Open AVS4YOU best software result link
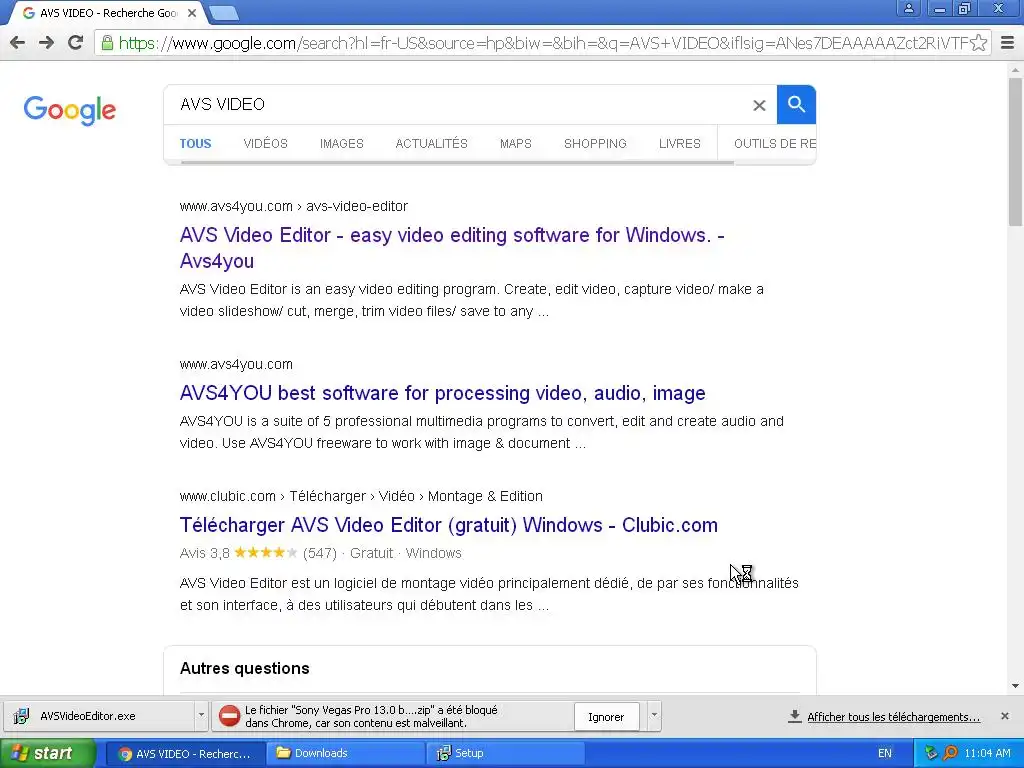Screen dimensions: 1024x768 pyautogui.click(x=443, y=393)
